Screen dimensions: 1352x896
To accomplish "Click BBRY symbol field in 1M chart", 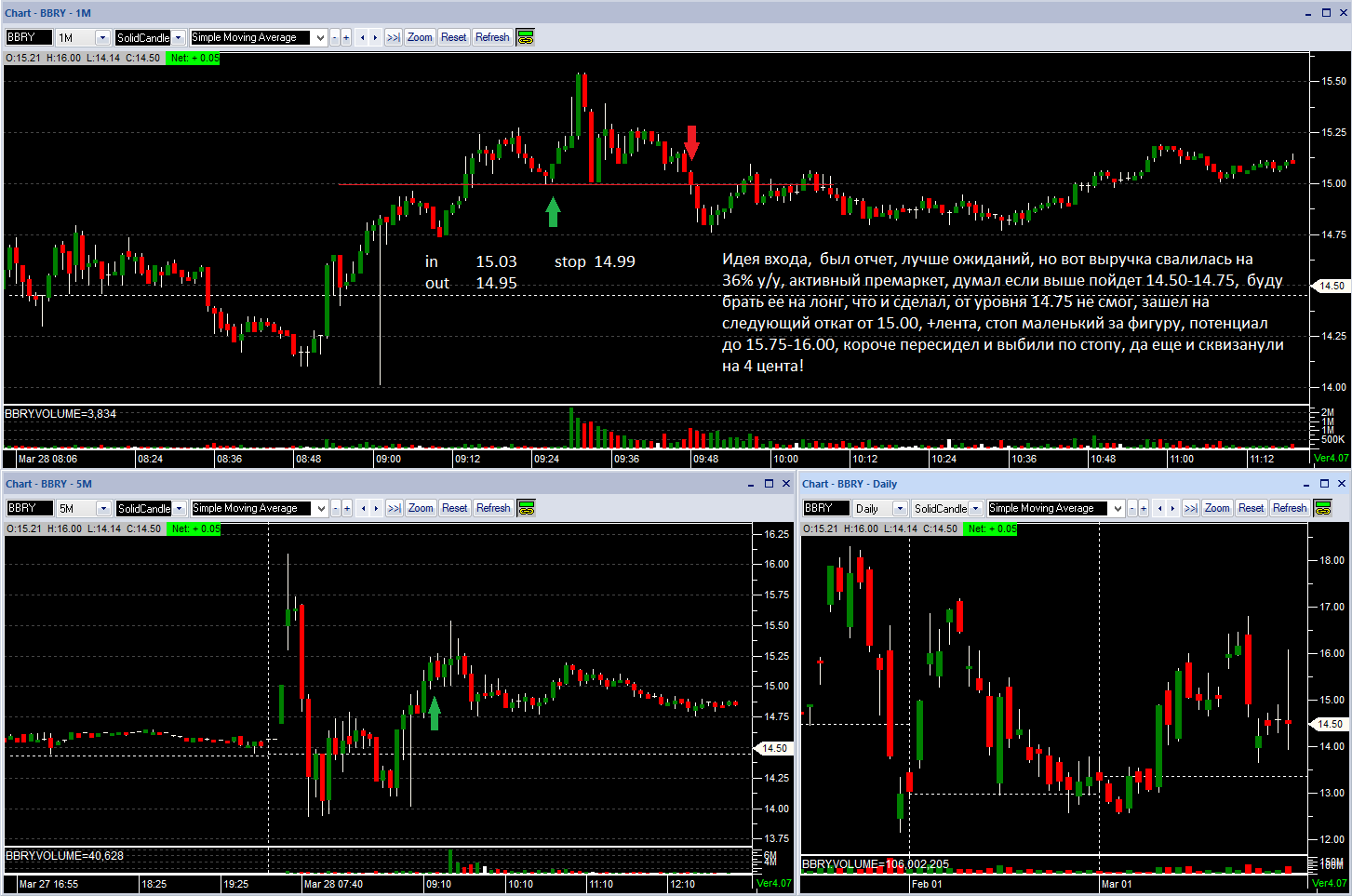I will [29, 37].
